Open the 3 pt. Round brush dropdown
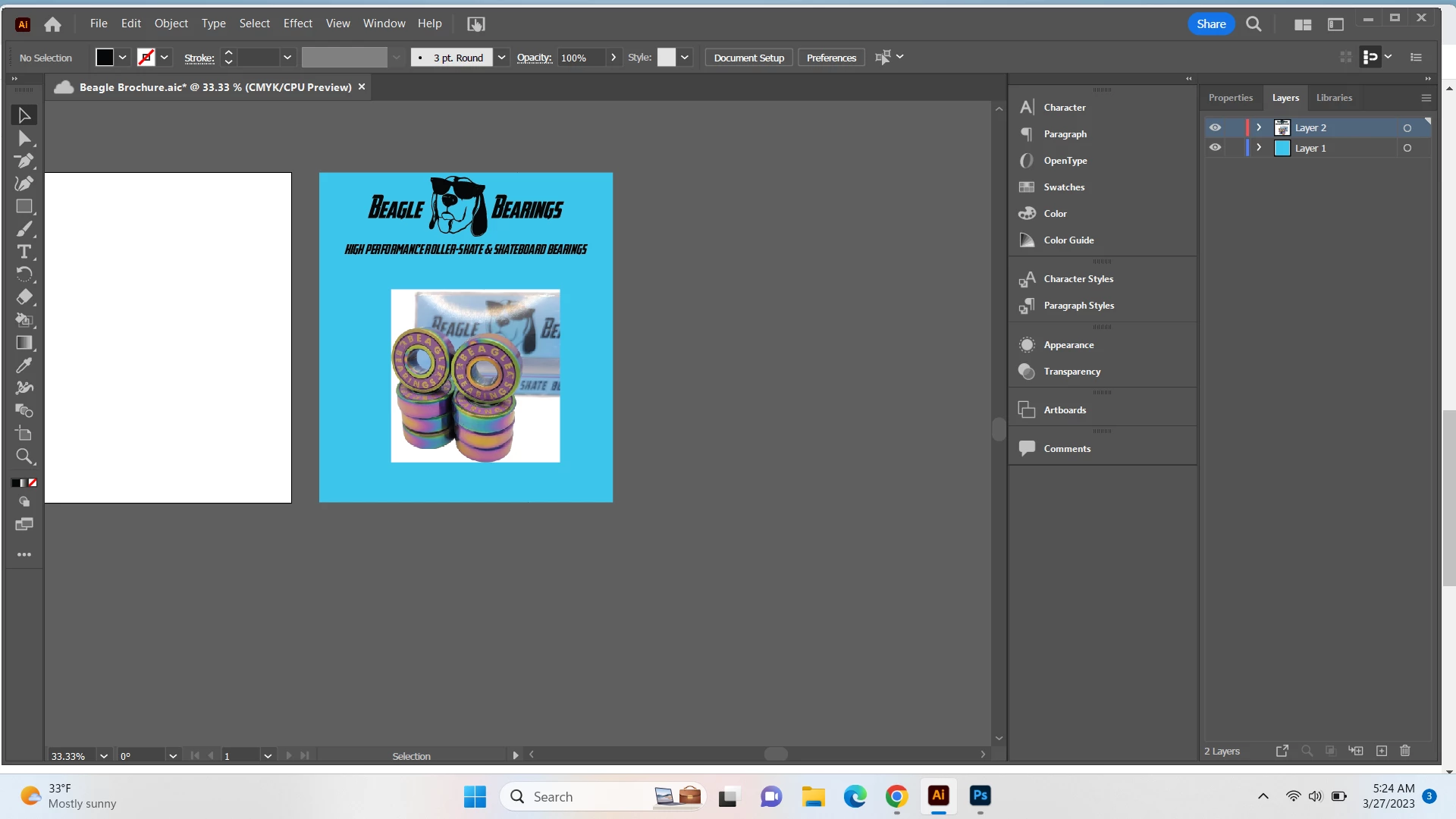The height and width of the screenshot is (819, 1456). (x=501, y=58)
